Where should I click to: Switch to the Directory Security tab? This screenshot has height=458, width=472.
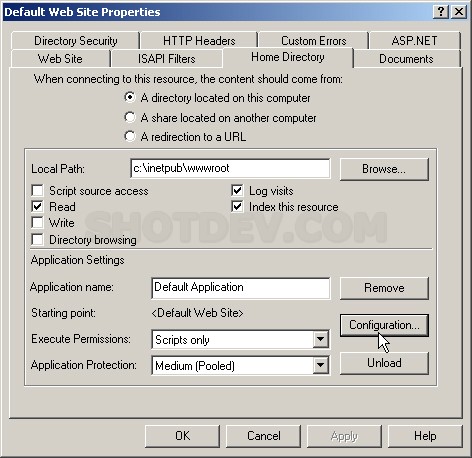[76, 41]
